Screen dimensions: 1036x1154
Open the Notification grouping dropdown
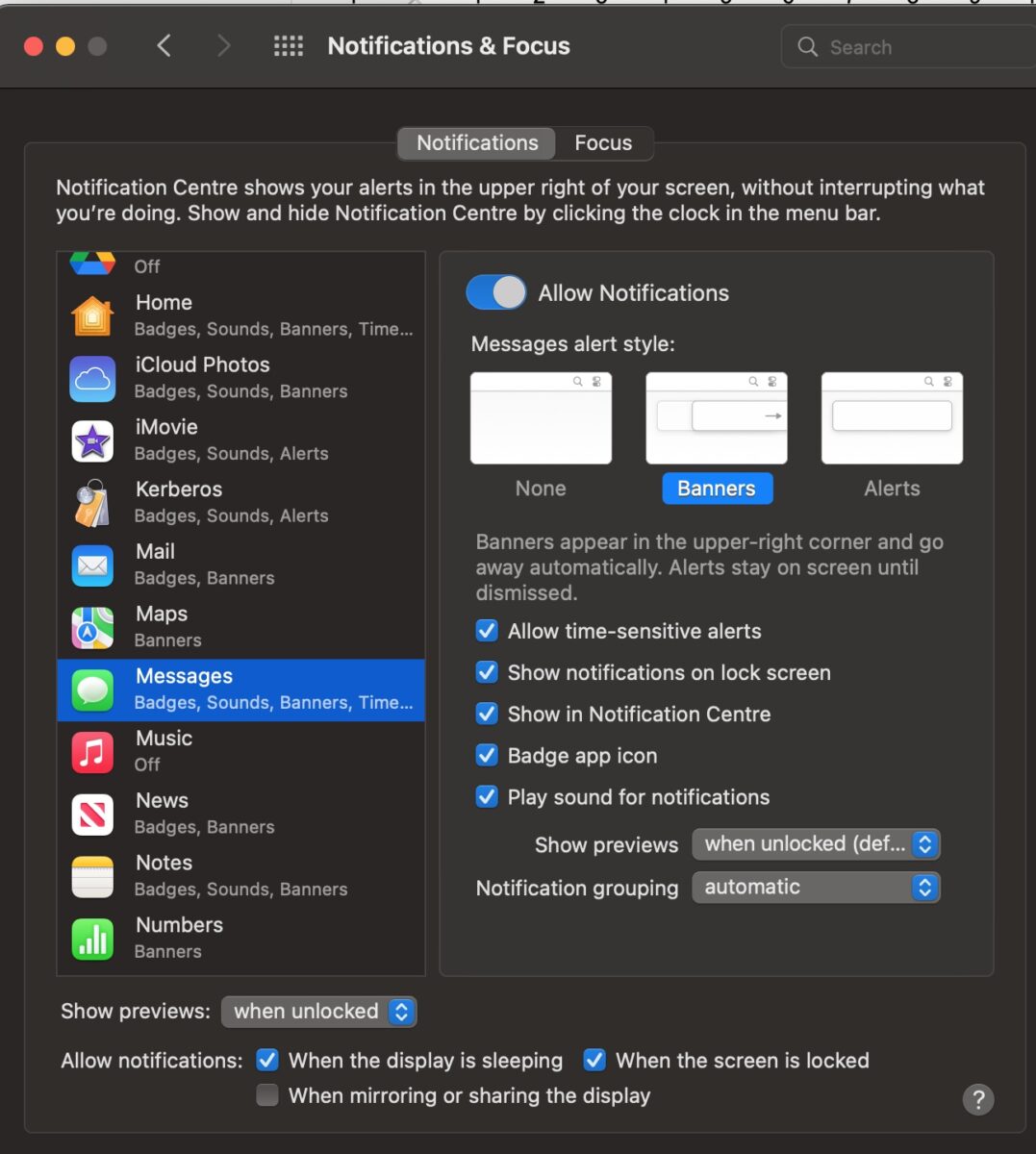click(x=816, y=887)
